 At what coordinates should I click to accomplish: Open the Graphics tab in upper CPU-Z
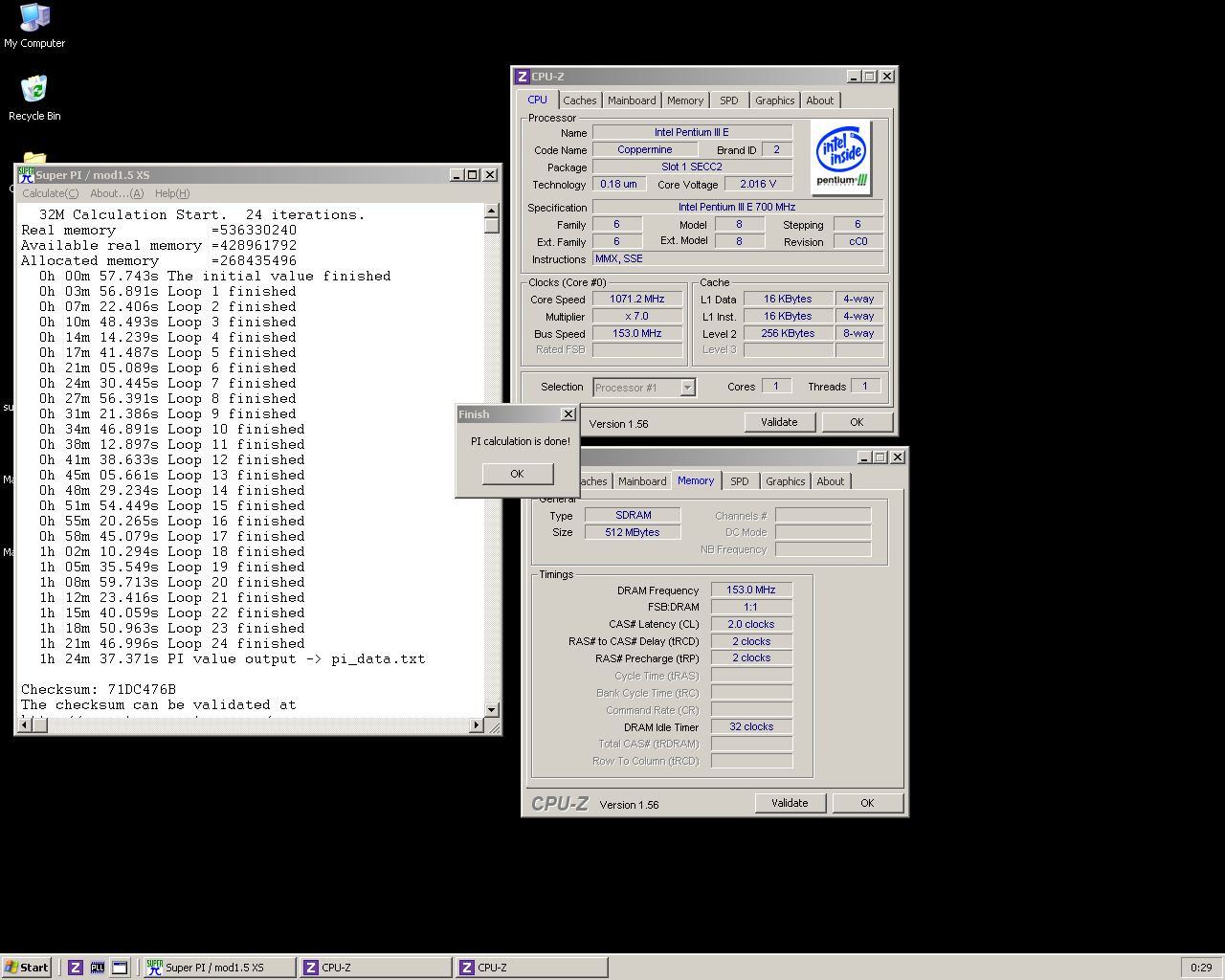coord(775,100)
